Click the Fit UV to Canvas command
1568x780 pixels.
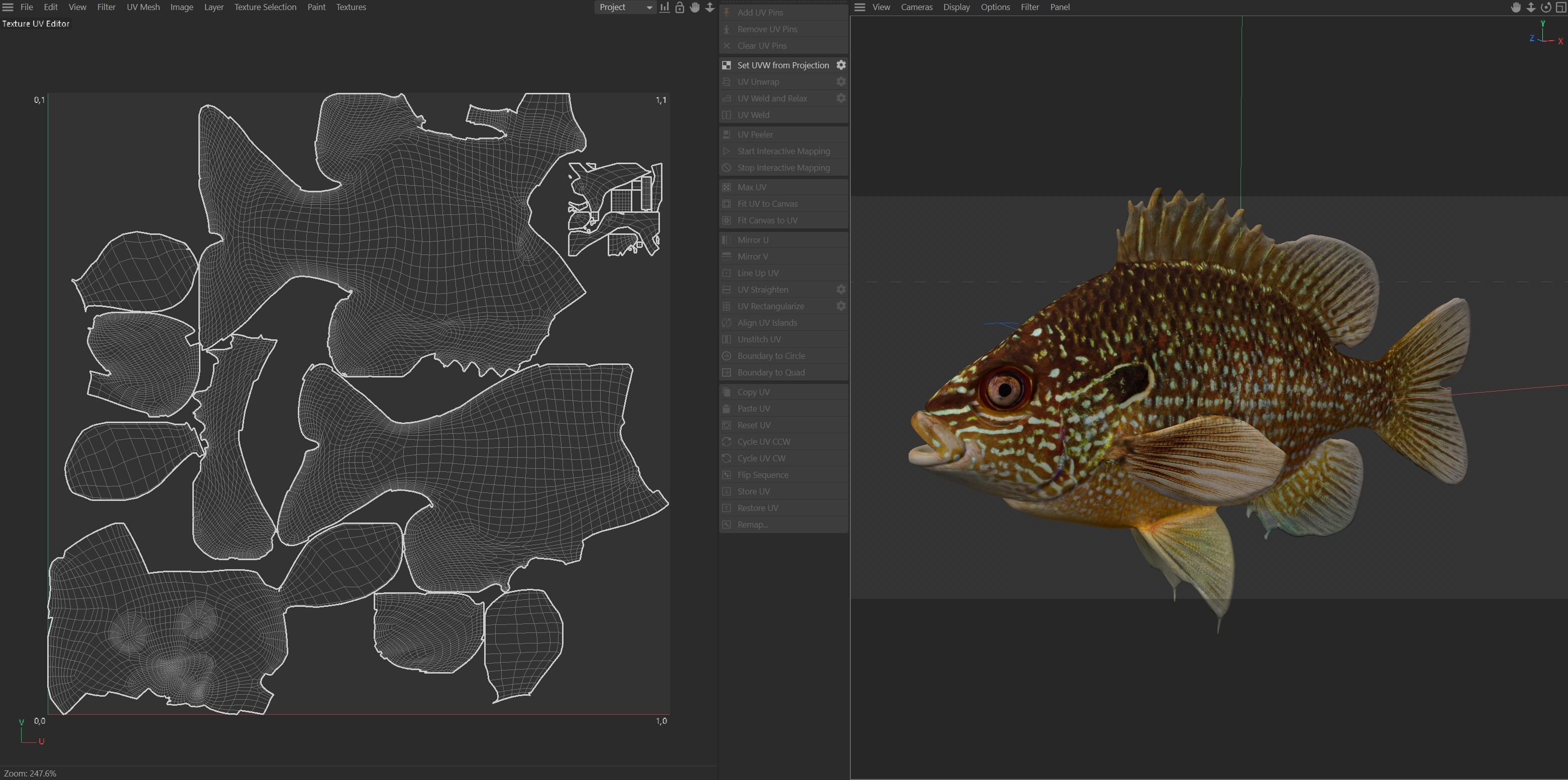point(767,204)
